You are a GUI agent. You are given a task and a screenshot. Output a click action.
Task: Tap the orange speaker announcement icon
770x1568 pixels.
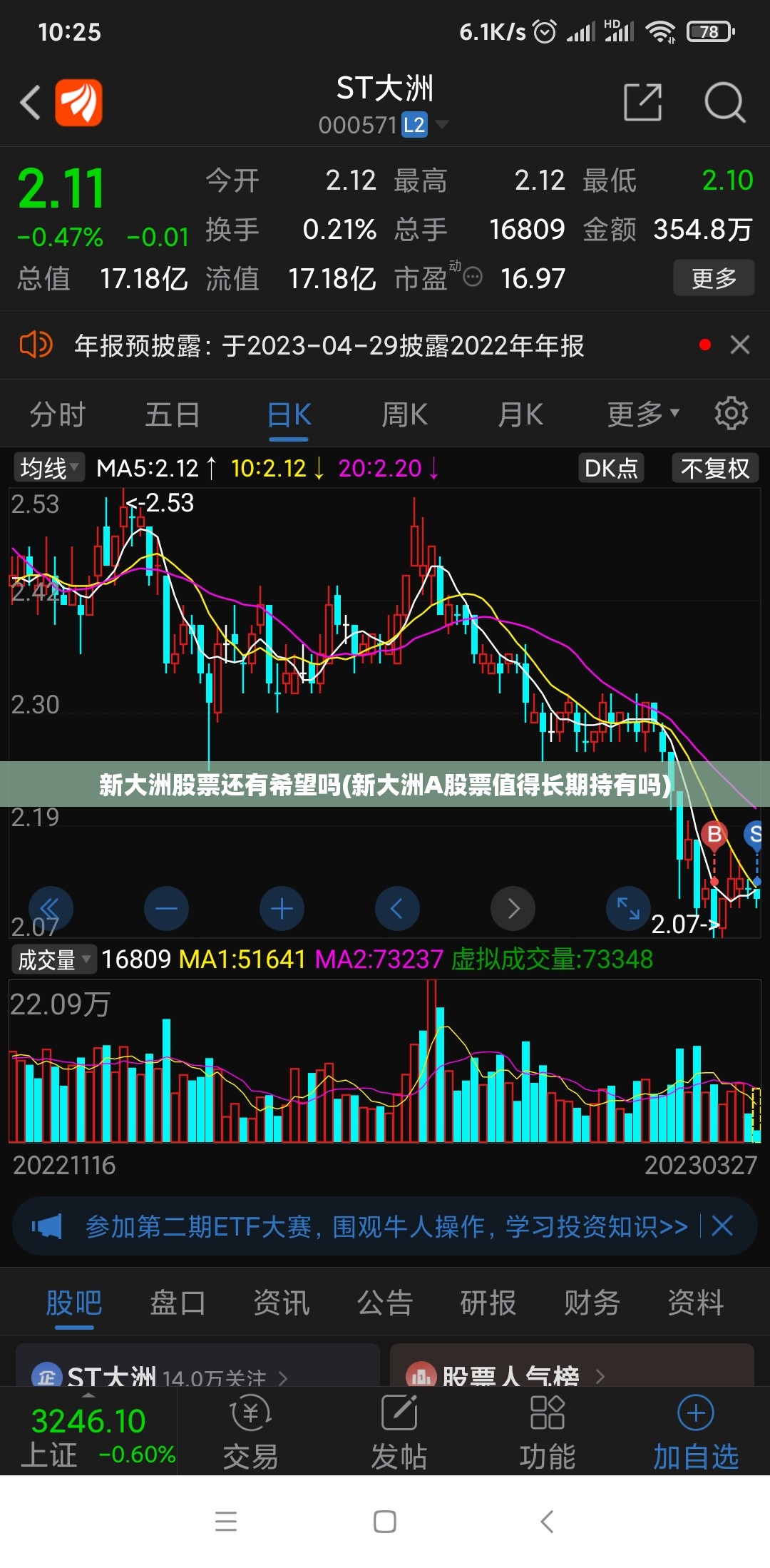[36, 345]
